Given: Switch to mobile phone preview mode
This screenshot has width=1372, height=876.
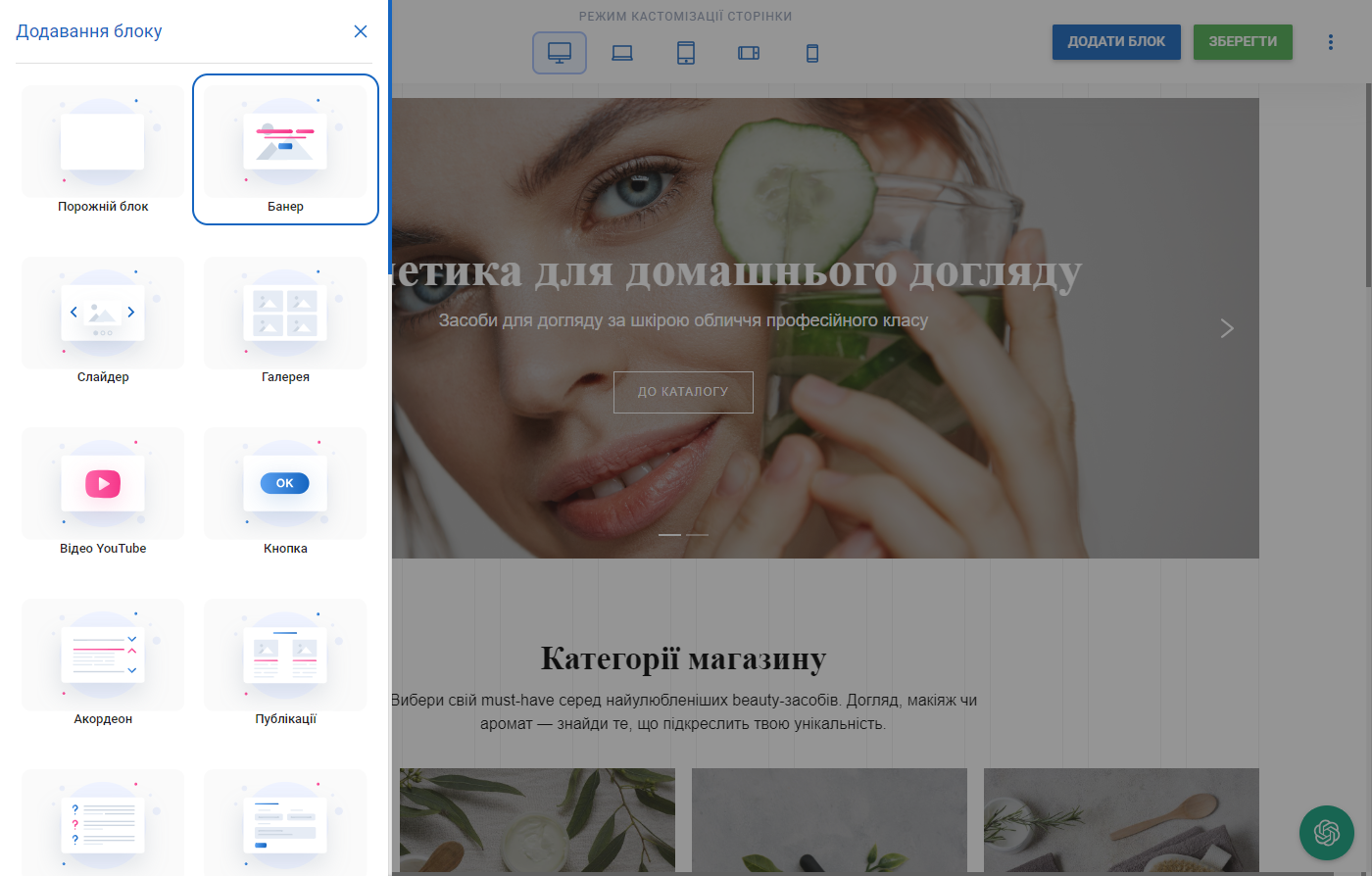Looking at the screenshot, I should click(811, 53).
